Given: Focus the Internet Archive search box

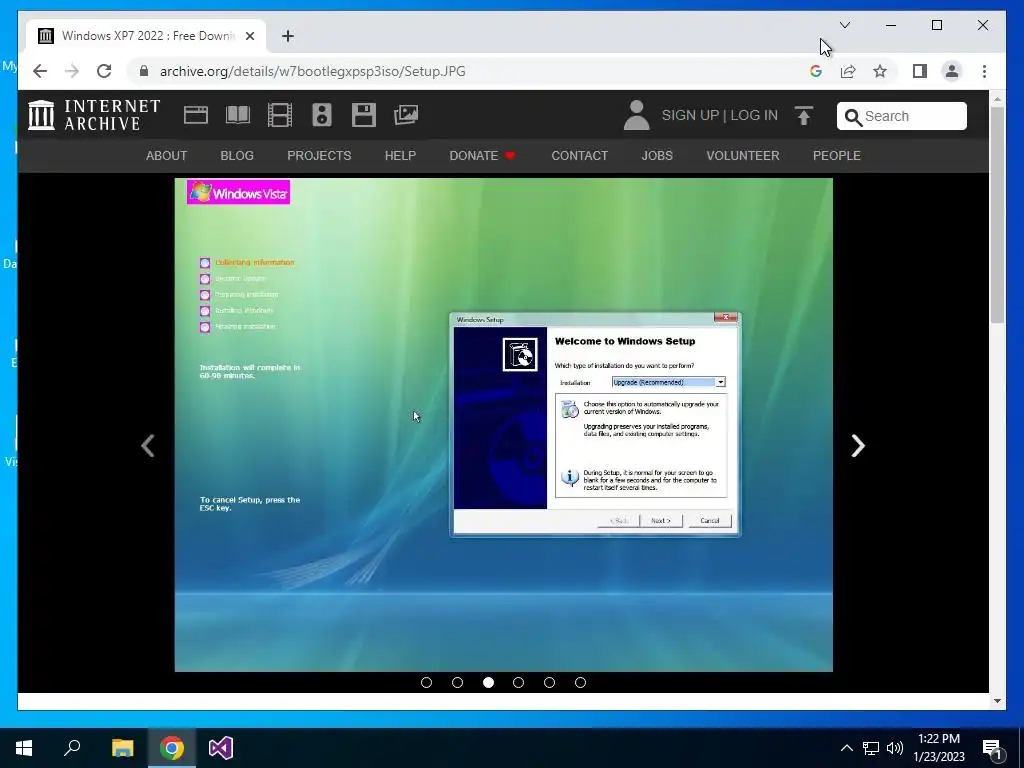Looking at the screenshot, I should point(902,116).
